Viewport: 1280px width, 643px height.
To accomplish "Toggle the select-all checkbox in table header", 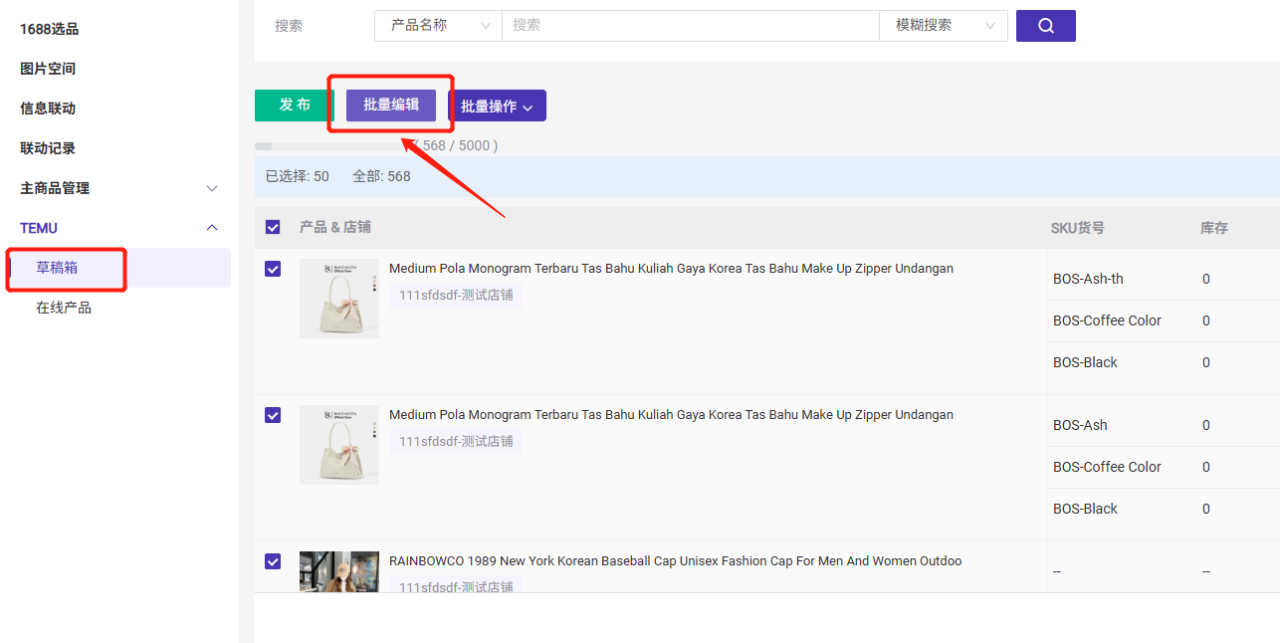I will coord(273,227).
